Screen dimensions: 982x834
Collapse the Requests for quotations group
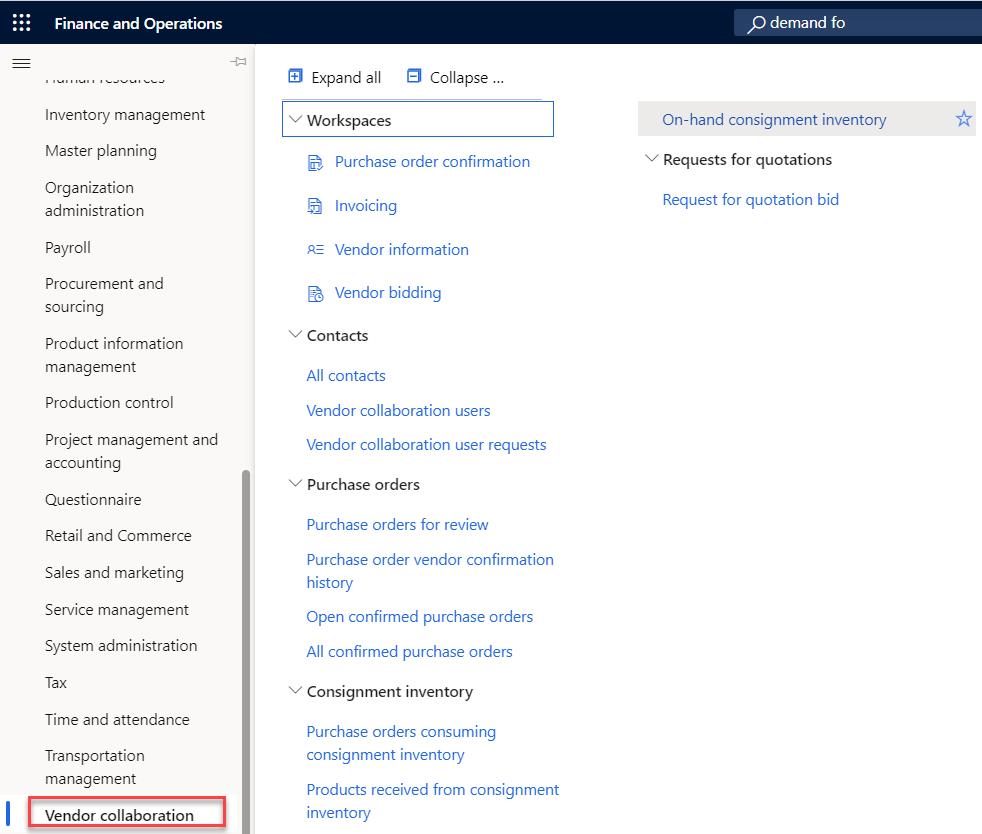(652, 159)
